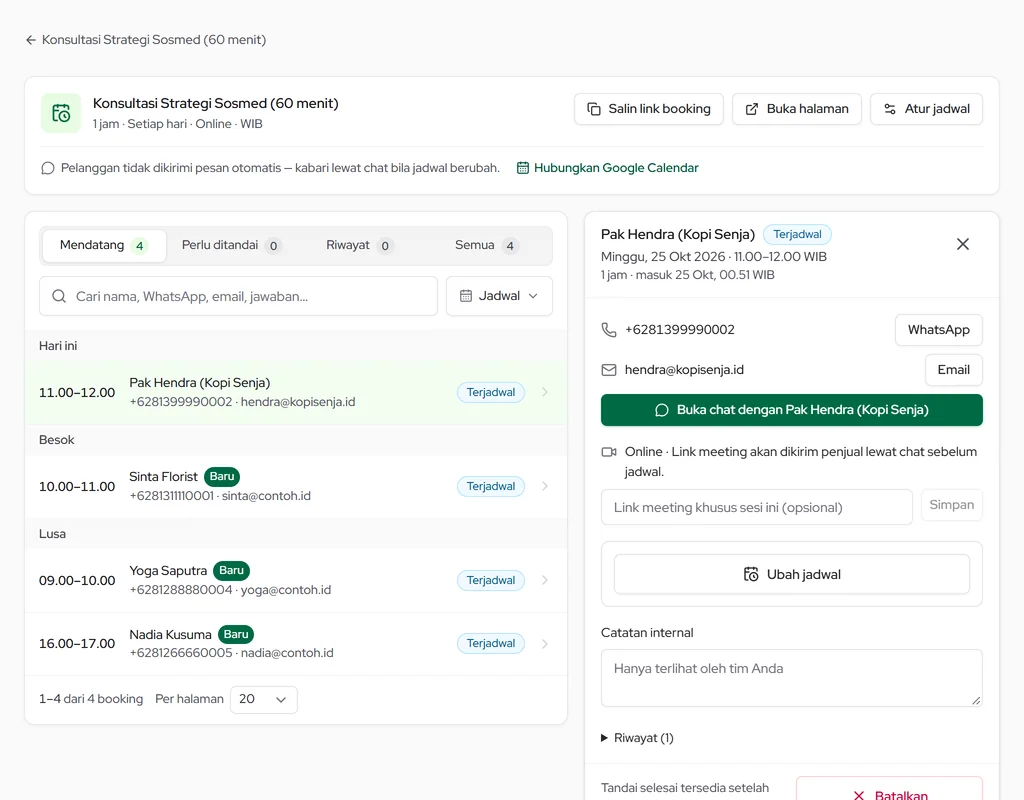The height and width of the screenshot is (800, 1024).
Task: Click the video camera icon beside Online
Action: coord(609,452)
